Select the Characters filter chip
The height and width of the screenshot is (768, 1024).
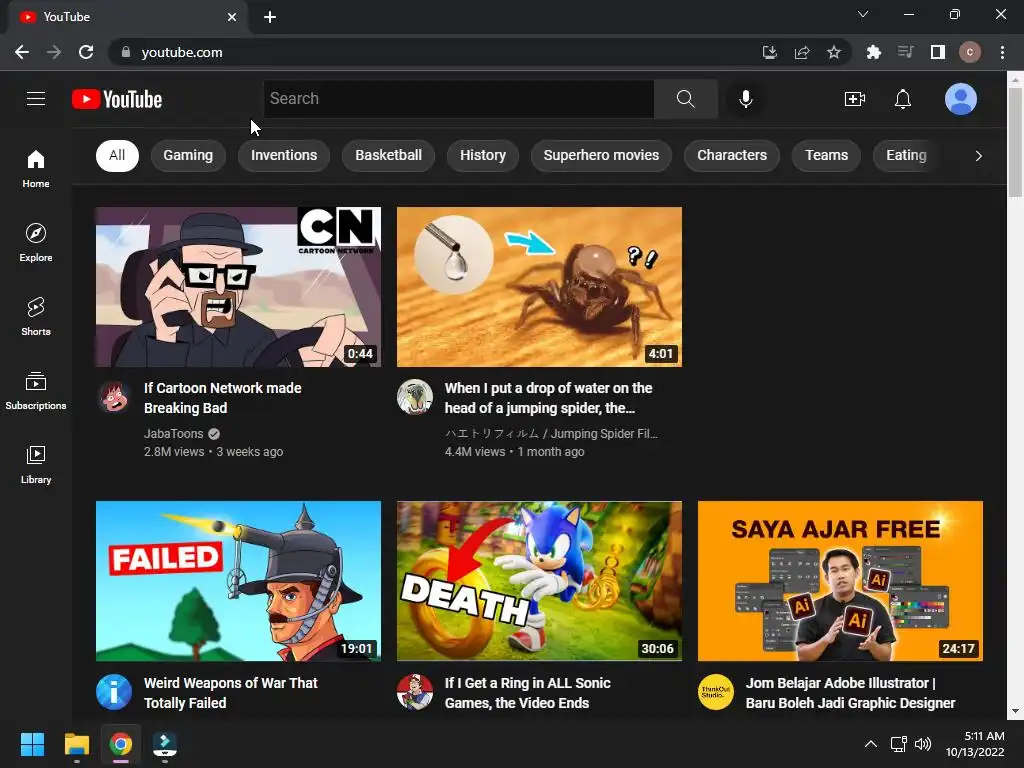[x=732, y=155]
